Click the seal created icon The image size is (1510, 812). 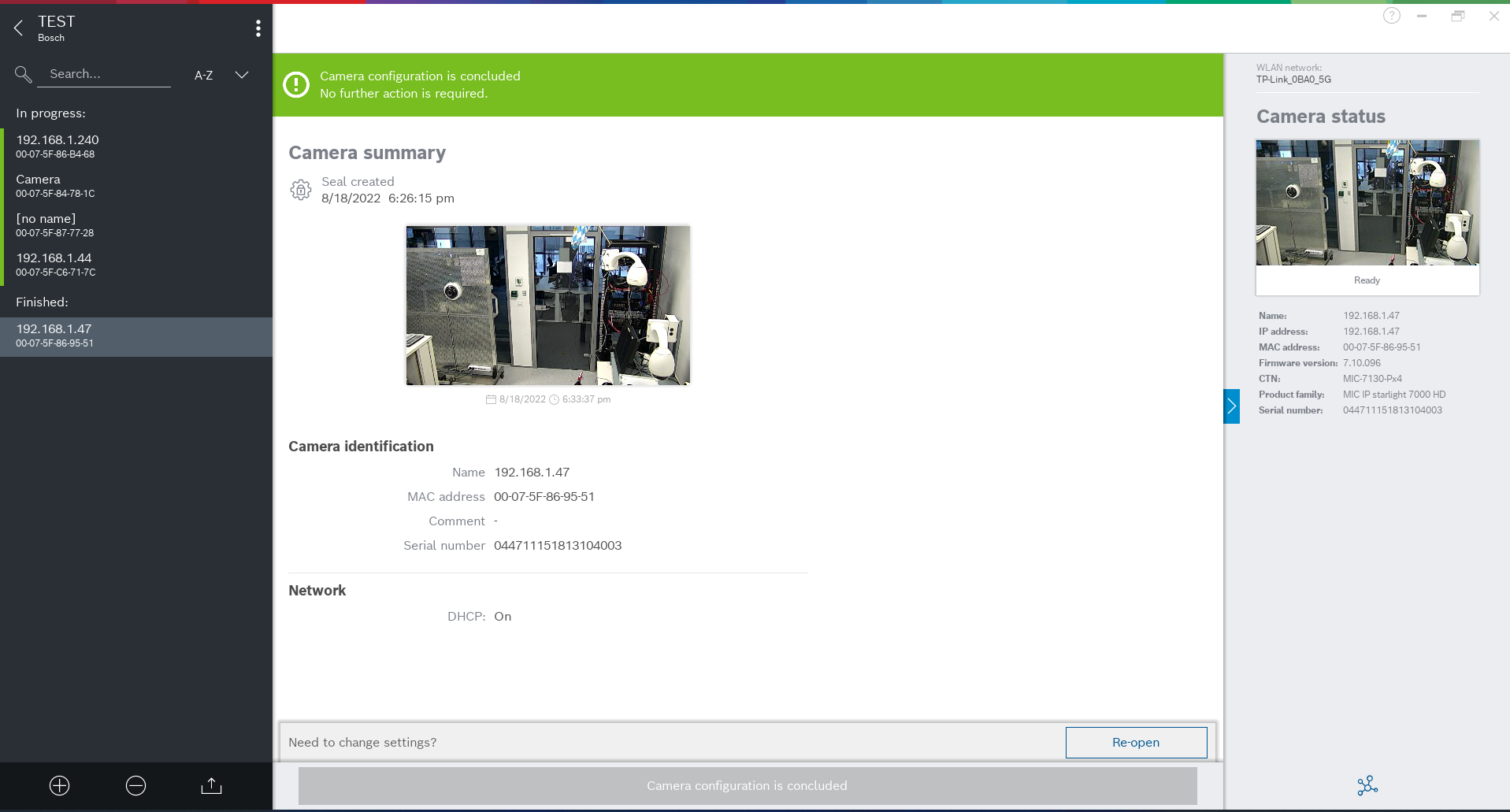(301, 190)
